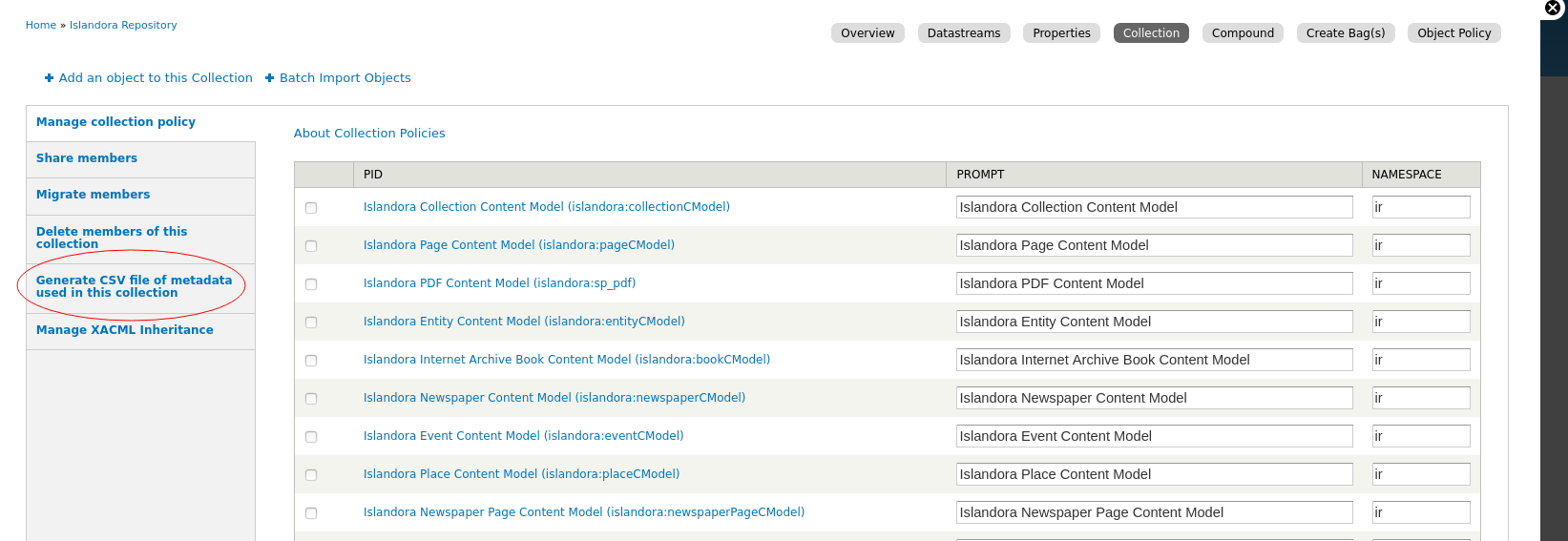Open the islandora:placeCModel PID link
This screenshot has height=541, width=1568.
pos(522,474)
